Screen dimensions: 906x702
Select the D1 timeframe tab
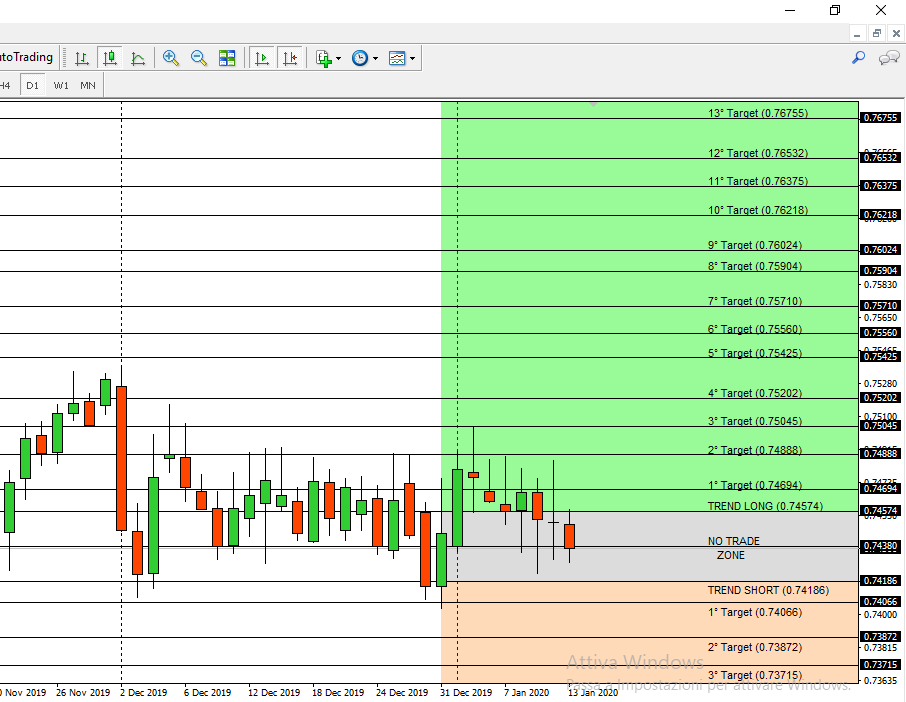pos(32,86)
